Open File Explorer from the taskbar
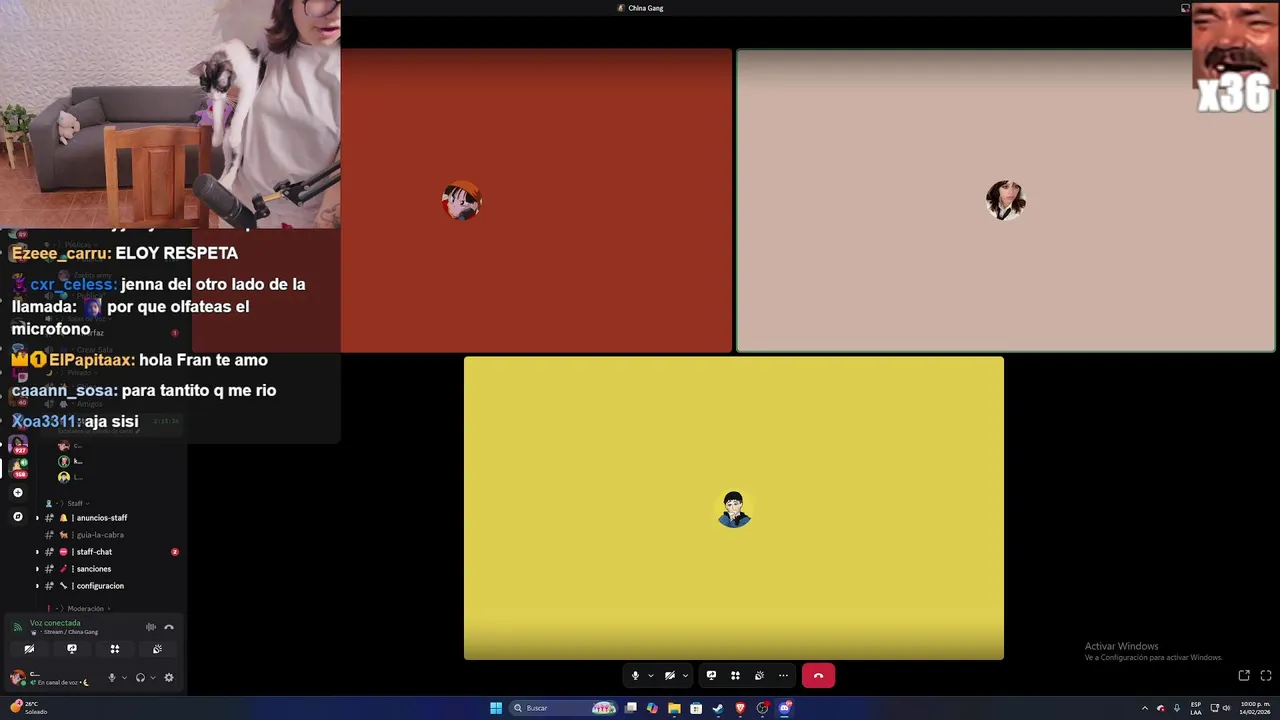 pyautogui.click(x=674, y=708)
